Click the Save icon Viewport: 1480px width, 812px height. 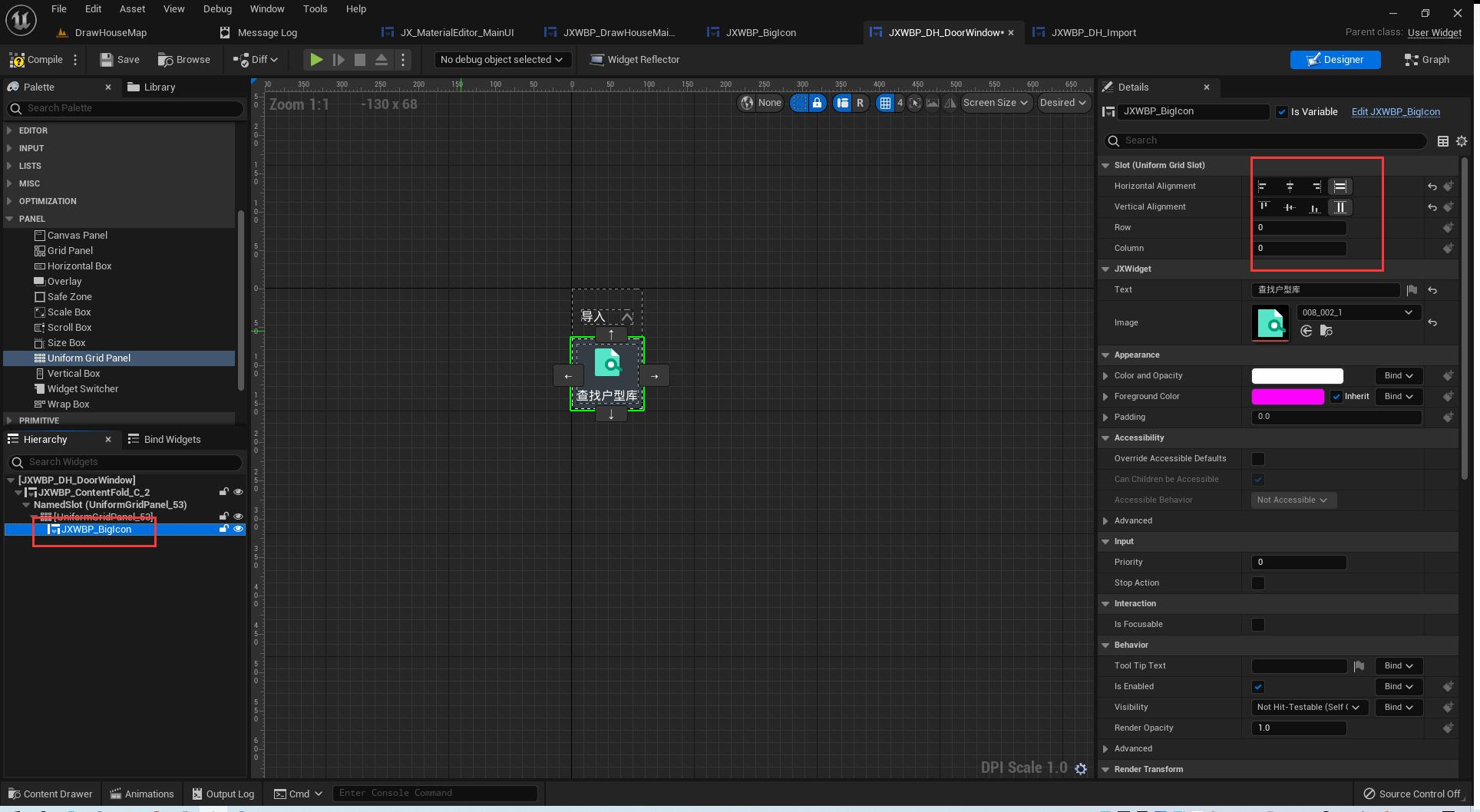[x=105, y=59]
